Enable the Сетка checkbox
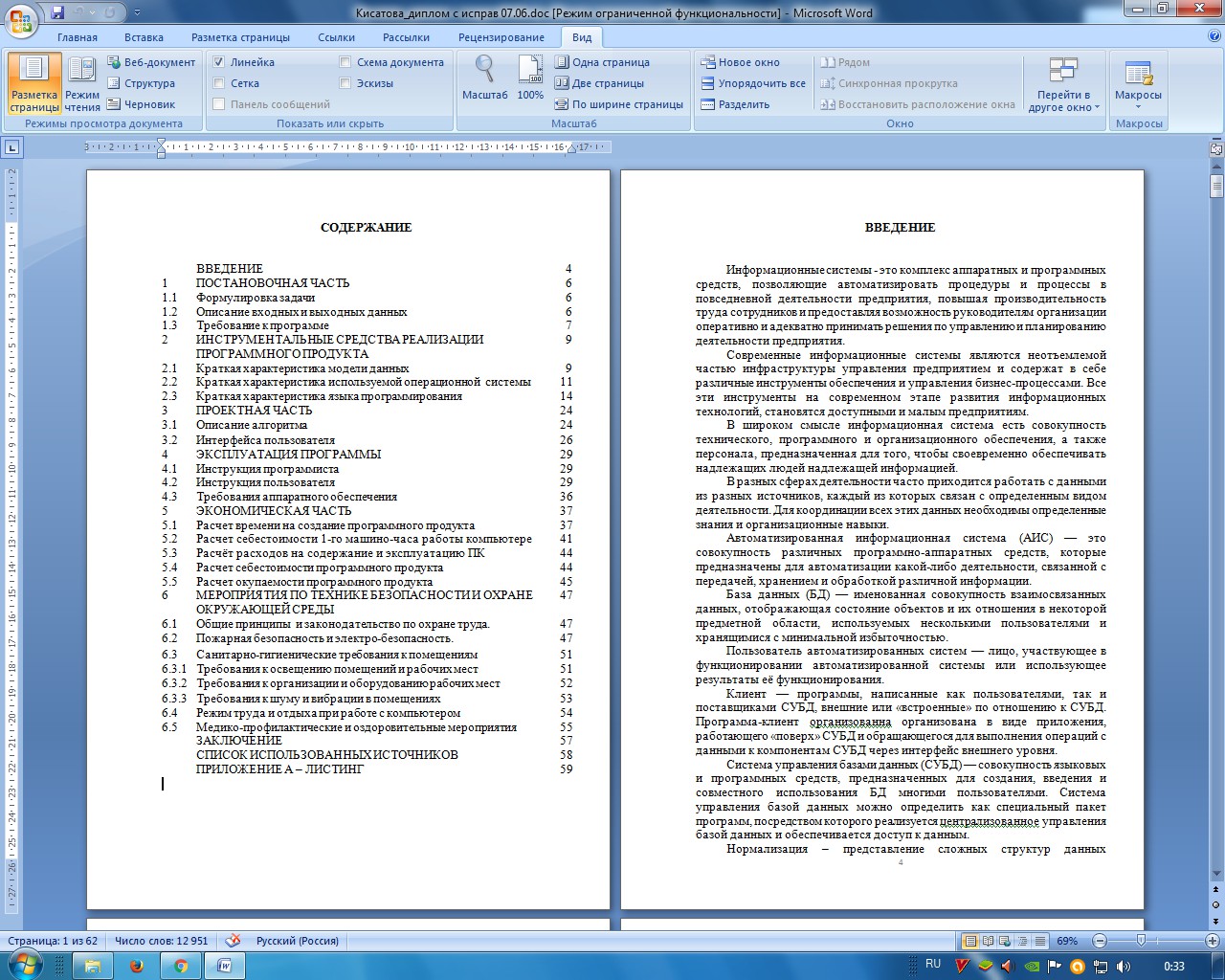 (x=219, y=83)
